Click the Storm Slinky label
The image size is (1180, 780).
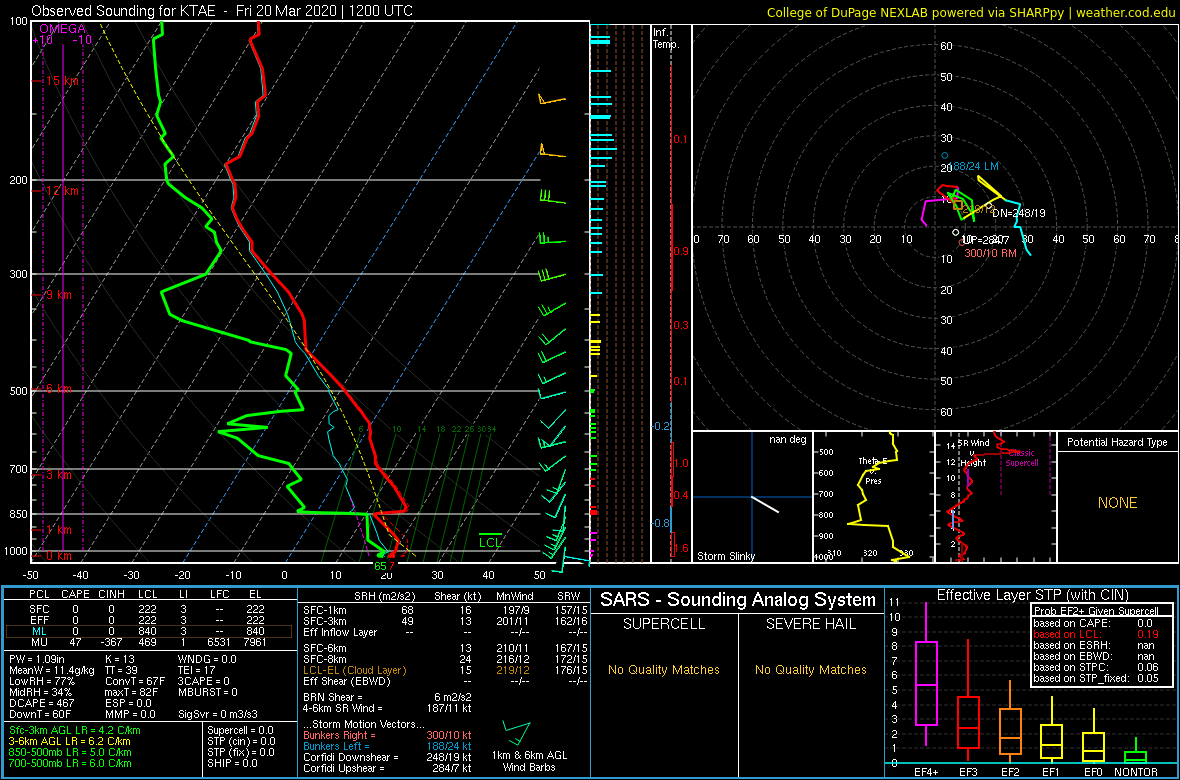pos(726,556)
